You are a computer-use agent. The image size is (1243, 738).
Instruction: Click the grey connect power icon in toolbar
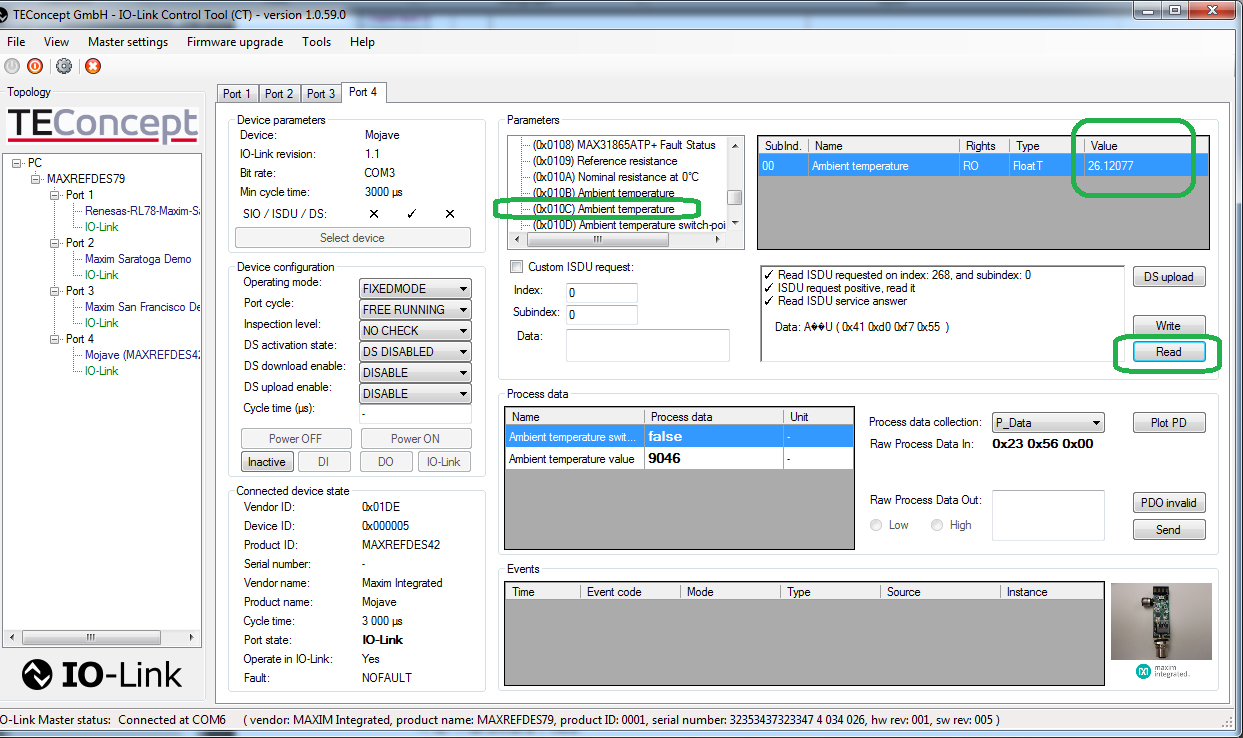[x=12, y=66]
